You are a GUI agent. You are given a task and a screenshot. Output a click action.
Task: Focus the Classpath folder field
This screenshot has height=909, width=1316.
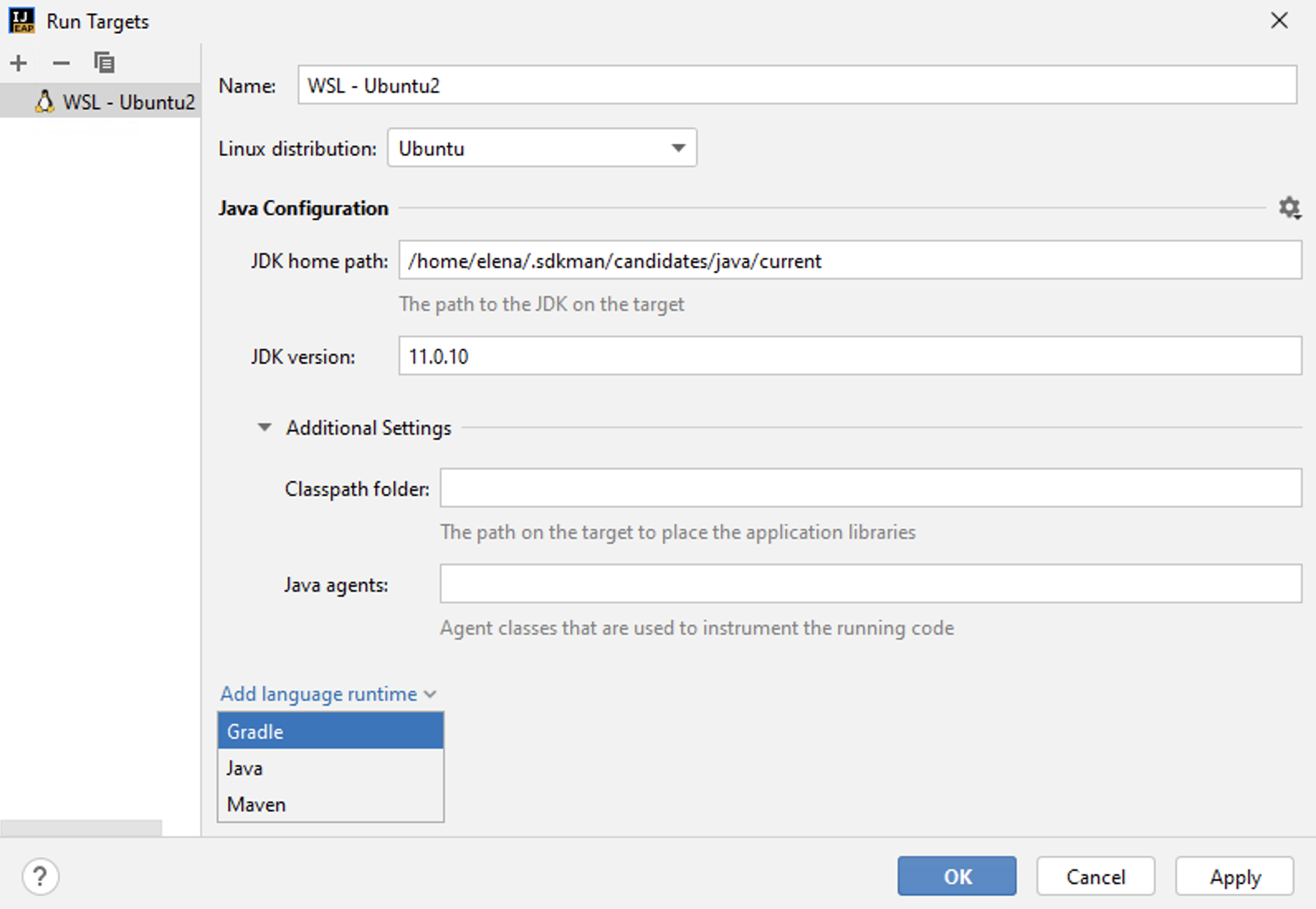point(871,488)
